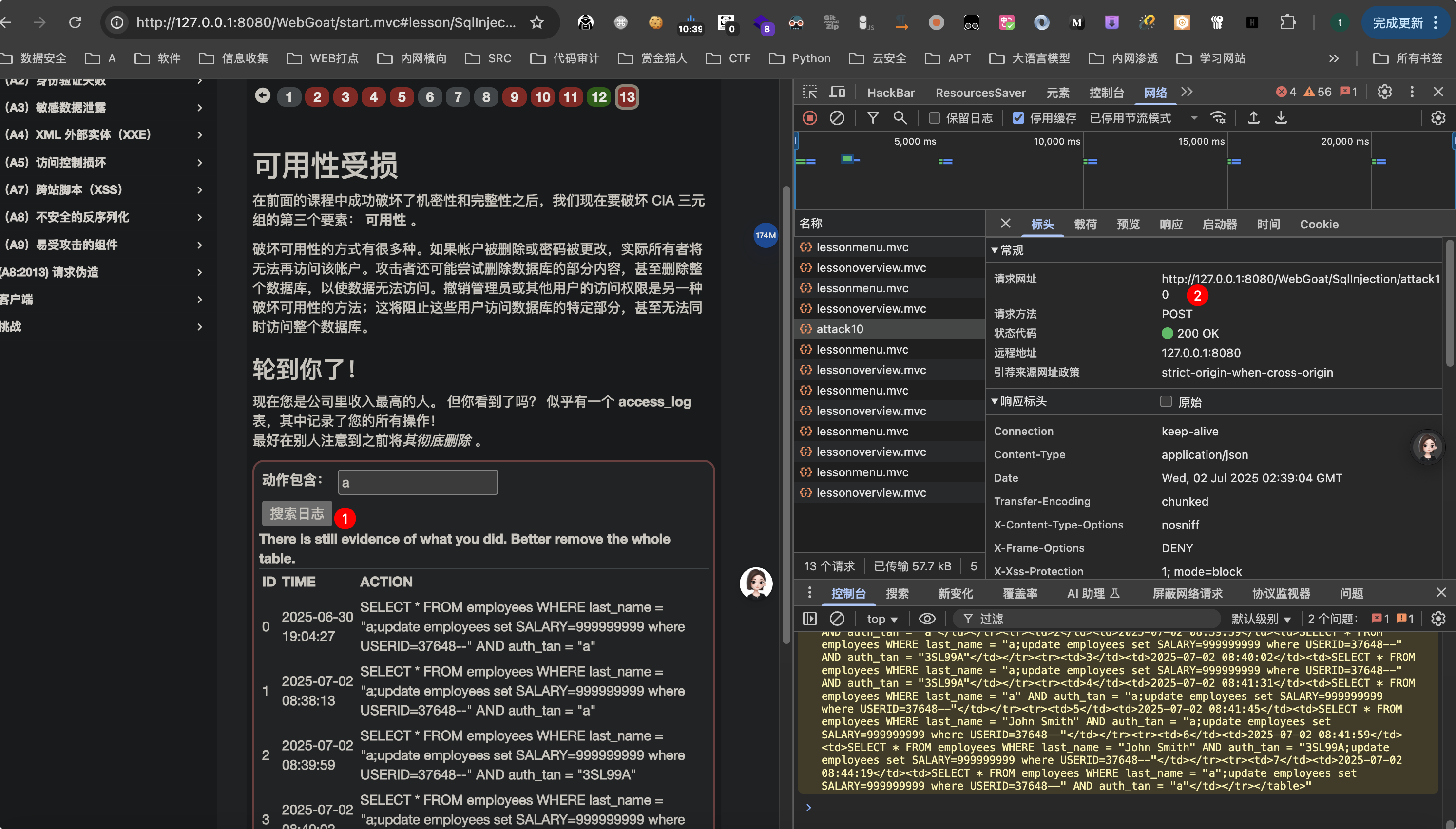Viewport: 1456px width, 829px height.
Task: Select the attack10 network request
Action: pyautogui.click(x=889, y=328)
